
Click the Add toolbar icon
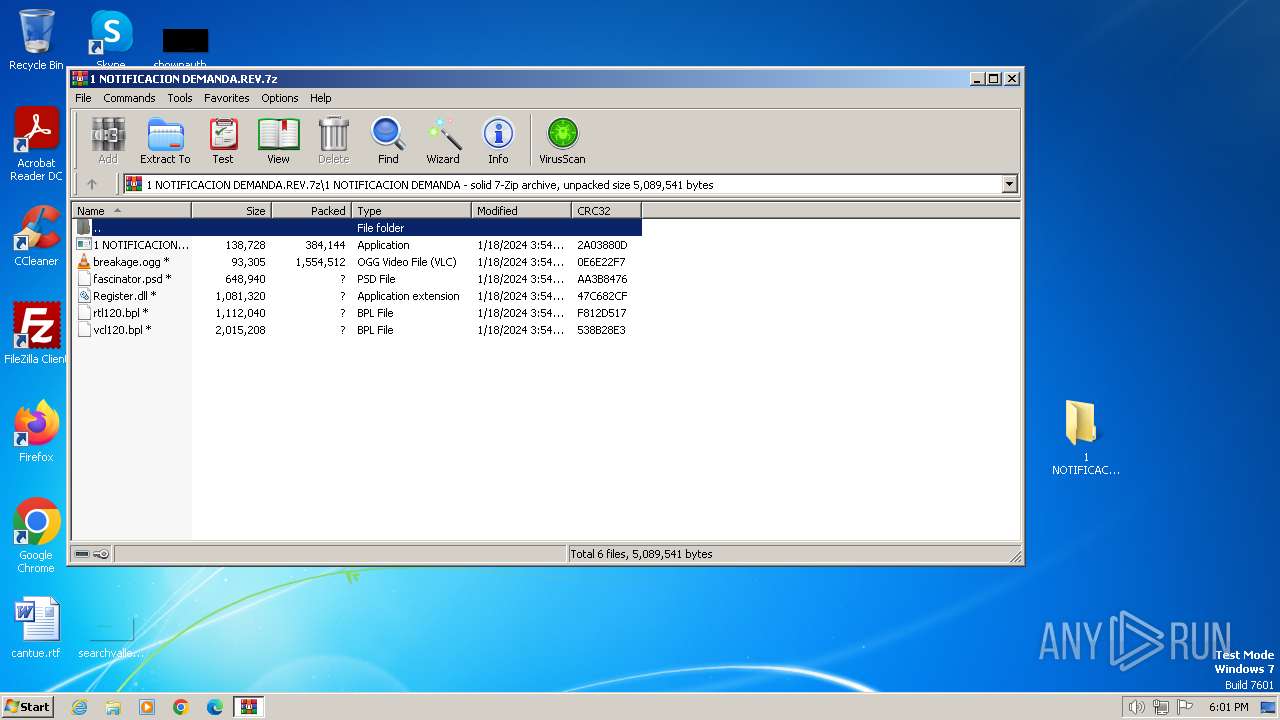[108, 140]
